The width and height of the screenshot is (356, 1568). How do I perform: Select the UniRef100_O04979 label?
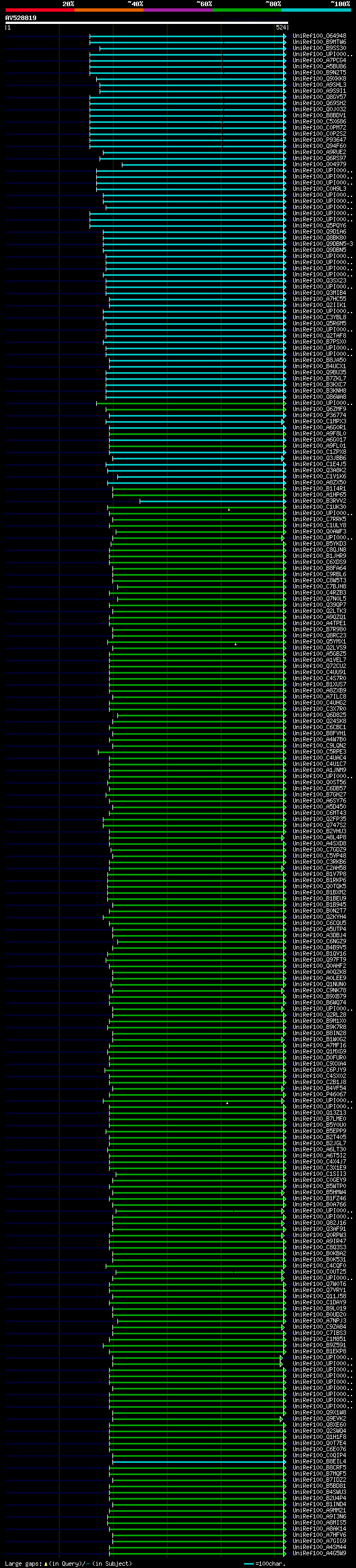[x=319, y=164]
